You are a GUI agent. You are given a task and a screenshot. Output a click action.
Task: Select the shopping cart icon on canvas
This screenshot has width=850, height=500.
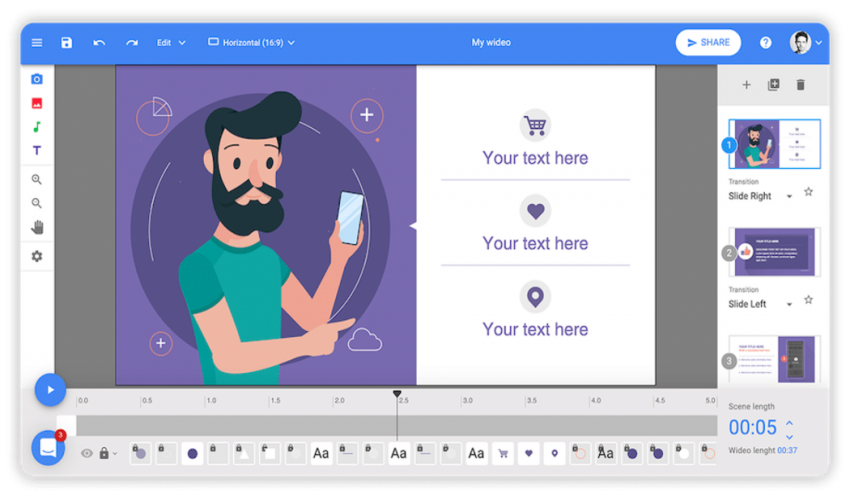pyautogui.click(x=535, y=125)
